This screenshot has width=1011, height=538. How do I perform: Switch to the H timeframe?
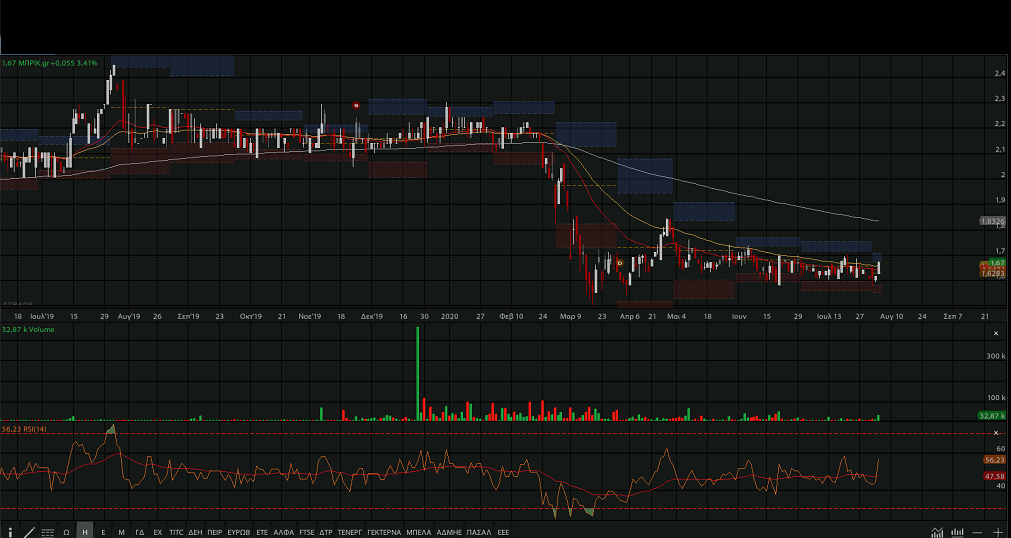[85, 532]
